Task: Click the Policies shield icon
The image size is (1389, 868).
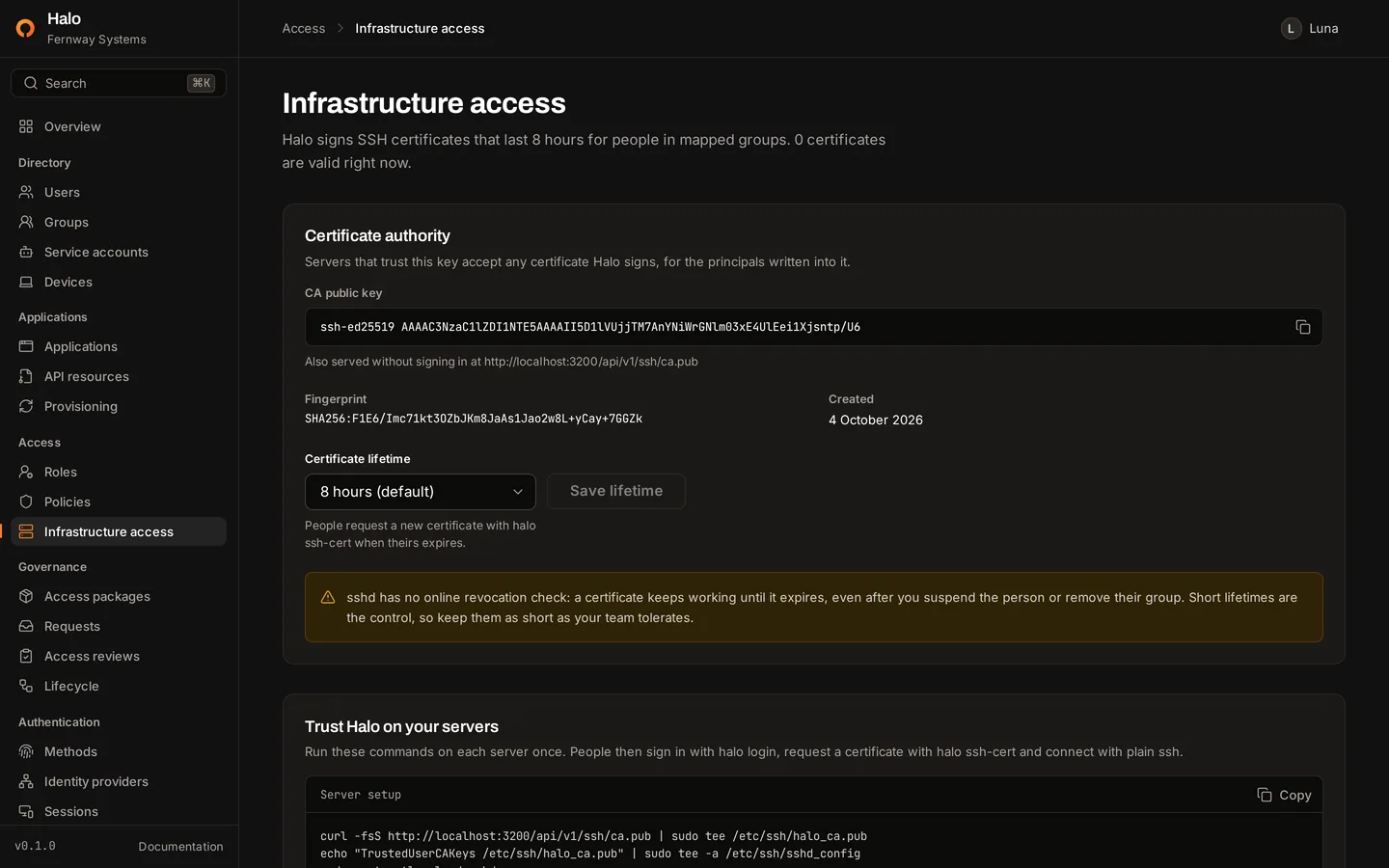Action: [x=26, y=502]
